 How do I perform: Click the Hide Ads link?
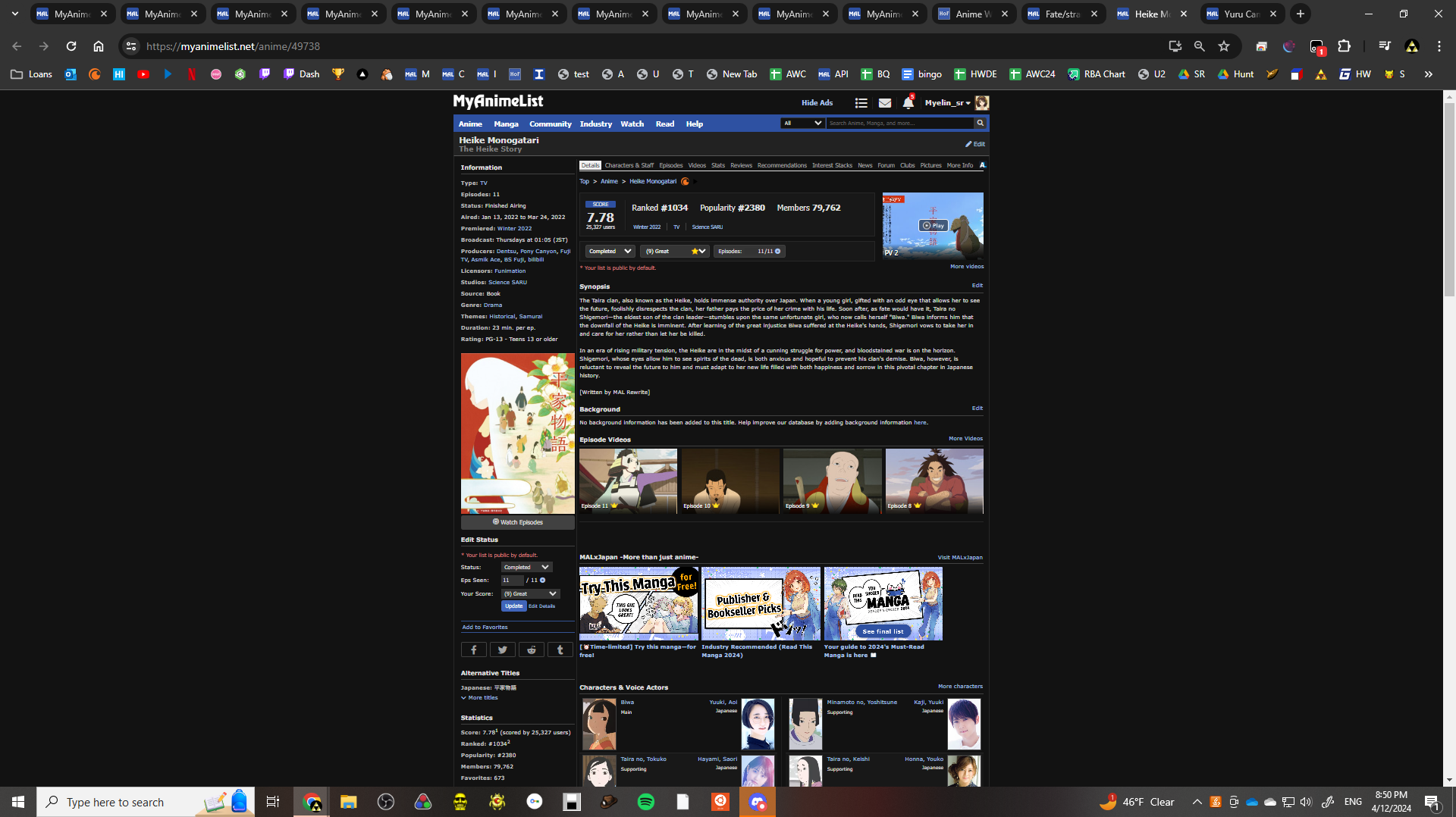817,103
